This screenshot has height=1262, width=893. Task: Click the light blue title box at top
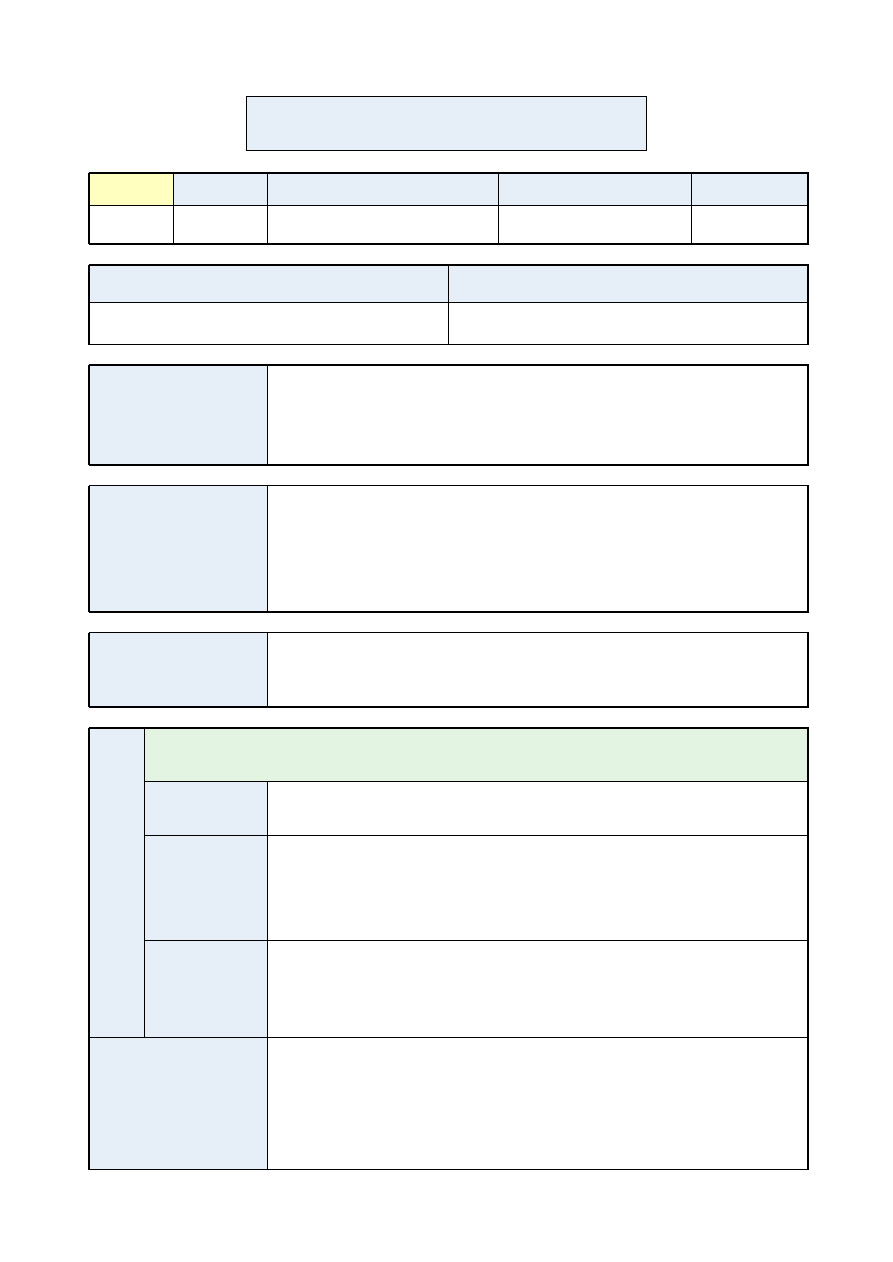tap(446, 123)
